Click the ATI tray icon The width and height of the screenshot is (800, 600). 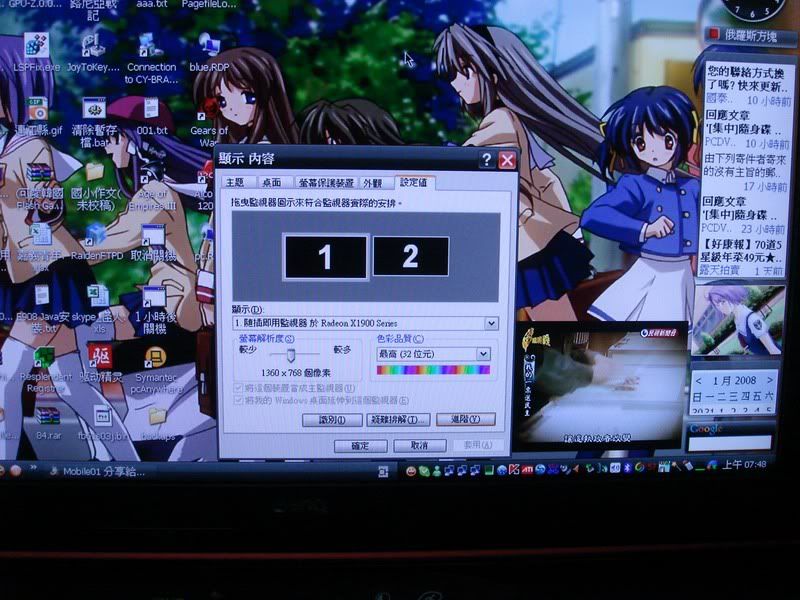(x=527, y=469)
